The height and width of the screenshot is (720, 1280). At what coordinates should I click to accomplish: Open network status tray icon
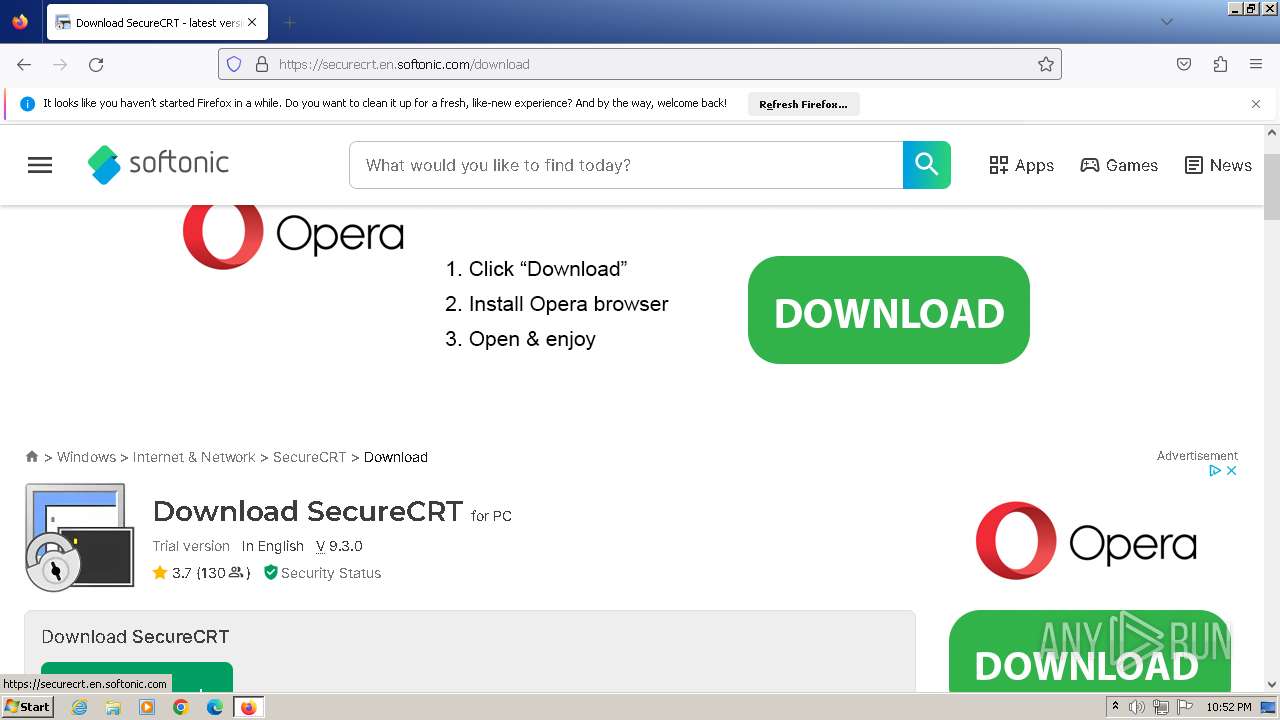[1161, 707]
